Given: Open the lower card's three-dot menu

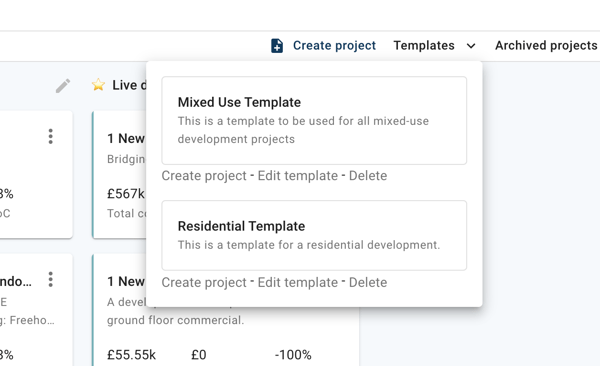Looking at the screenshot, I should 51,279.
